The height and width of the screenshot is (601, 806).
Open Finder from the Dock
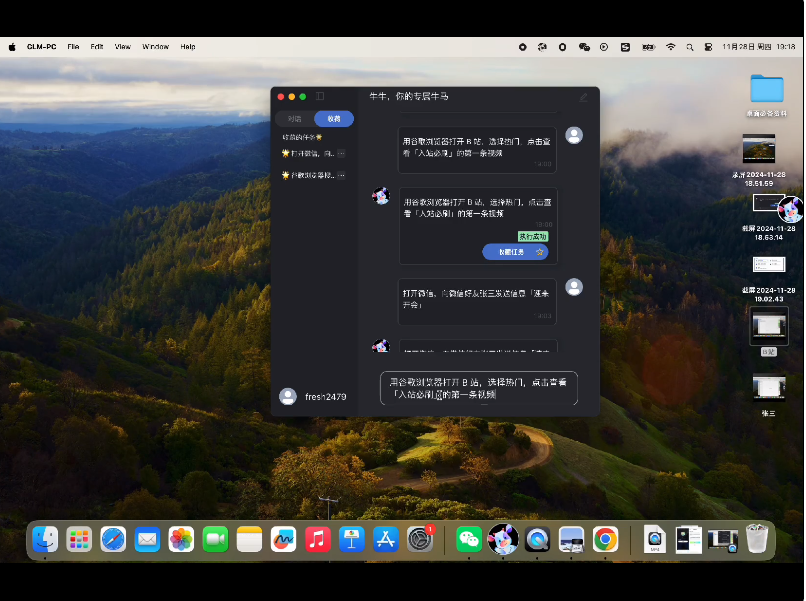click(45, 539)
